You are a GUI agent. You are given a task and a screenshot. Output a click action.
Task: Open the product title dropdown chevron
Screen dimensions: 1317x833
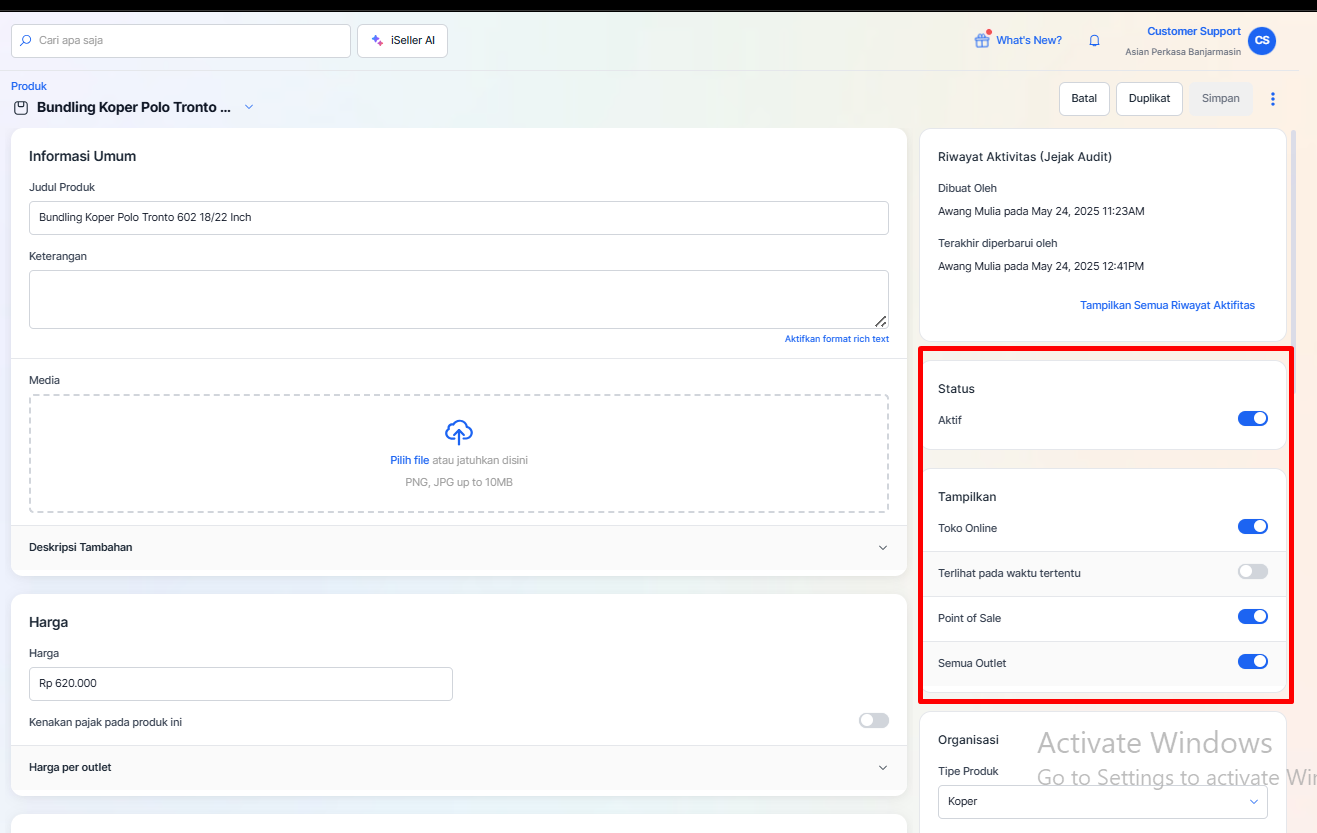[249, 107]
